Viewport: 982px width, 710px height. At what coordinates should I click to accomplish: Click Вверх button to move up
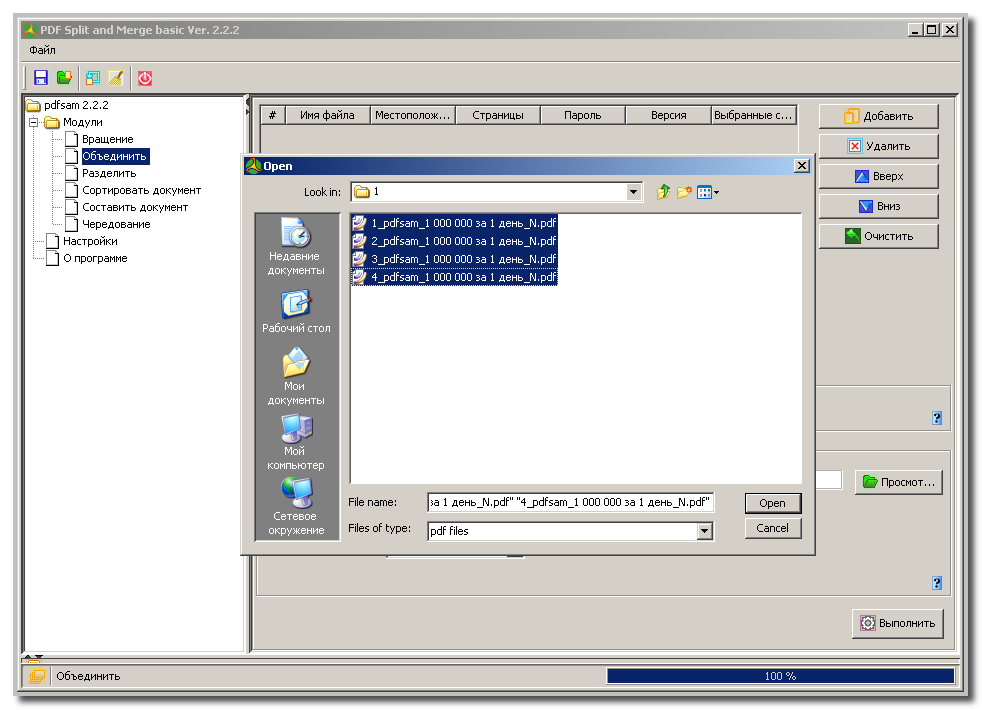(x=878, y=176)
